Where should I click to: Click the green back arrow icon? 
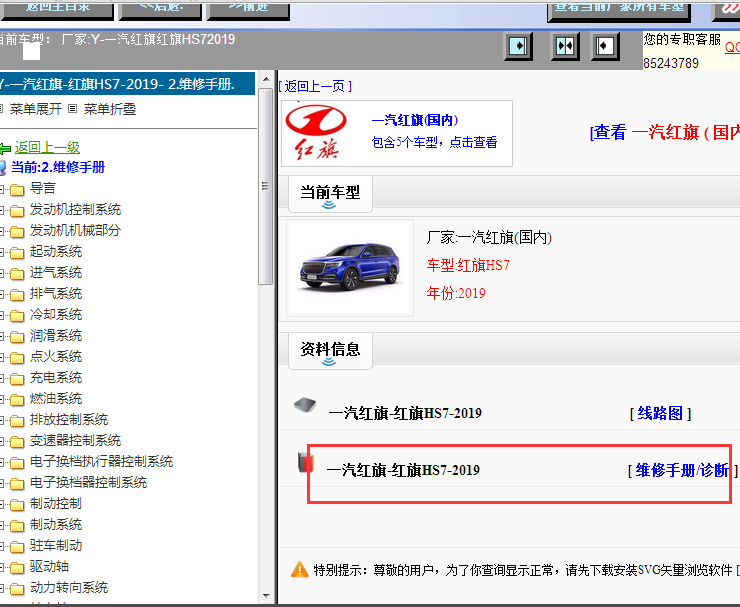click(5, 149)
